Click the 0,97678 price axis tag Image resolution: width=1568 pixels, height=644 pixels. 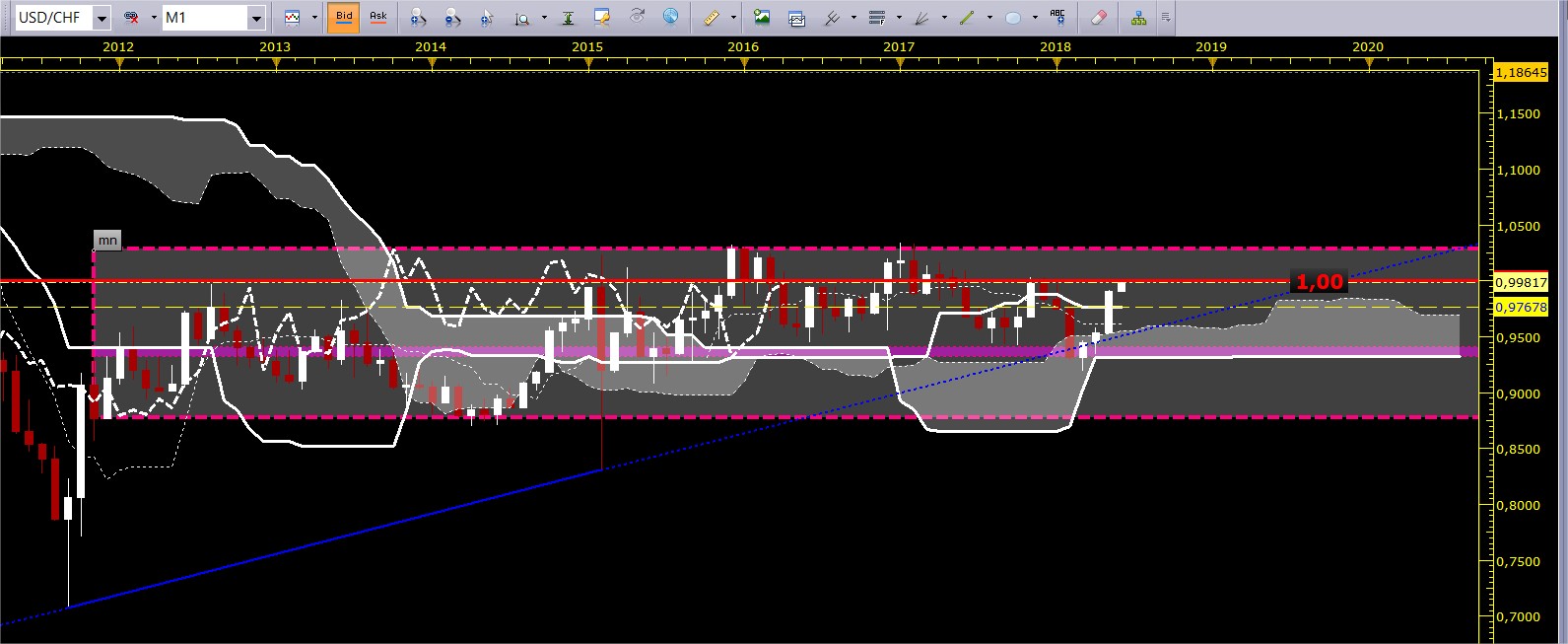1521,308
